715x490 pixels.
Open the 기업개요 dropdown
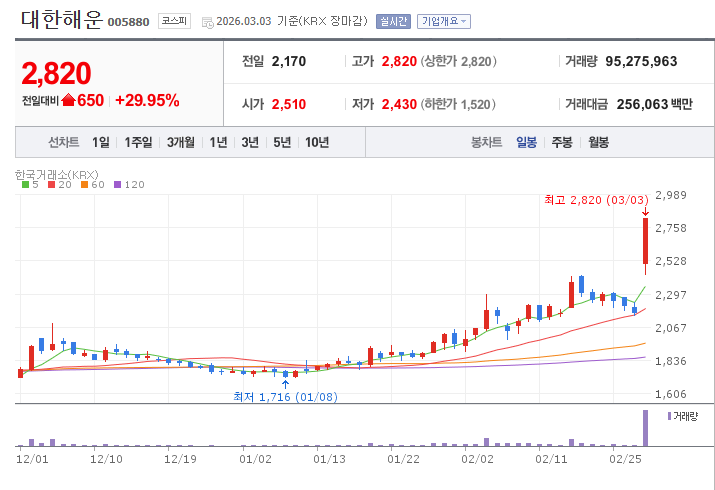444,21
